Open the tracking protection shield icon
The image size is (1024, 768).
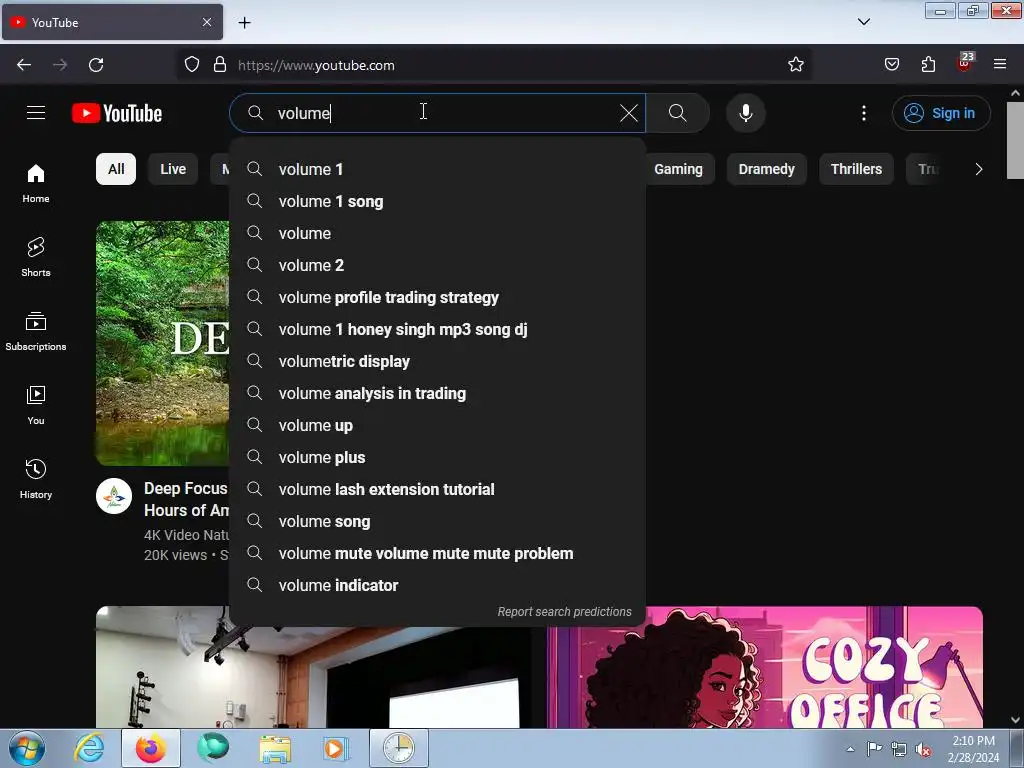point(191,65)
